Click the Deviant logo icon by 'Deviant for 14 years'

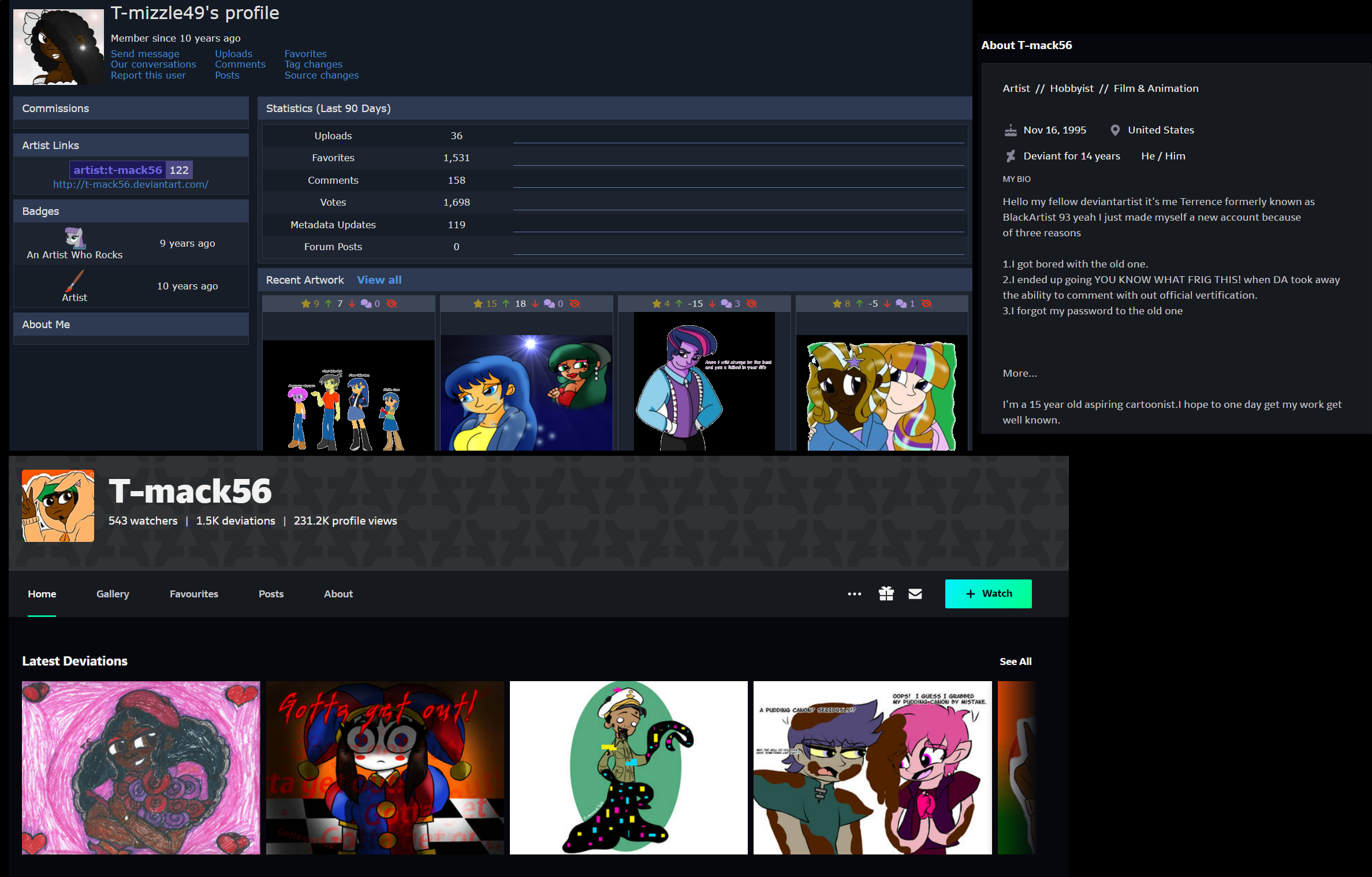point(1011,156)
